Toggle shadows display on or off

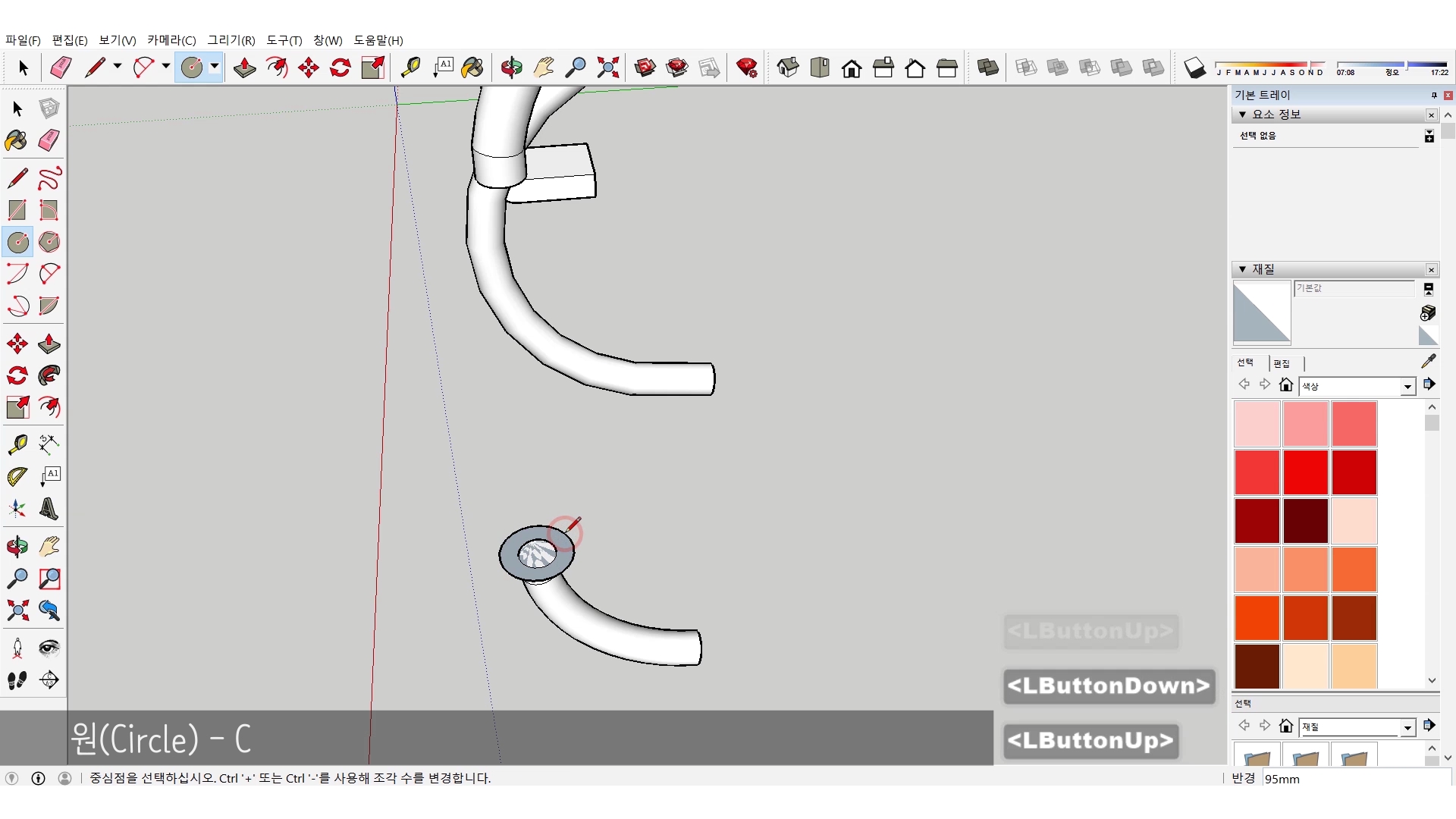click(1194, 68)
